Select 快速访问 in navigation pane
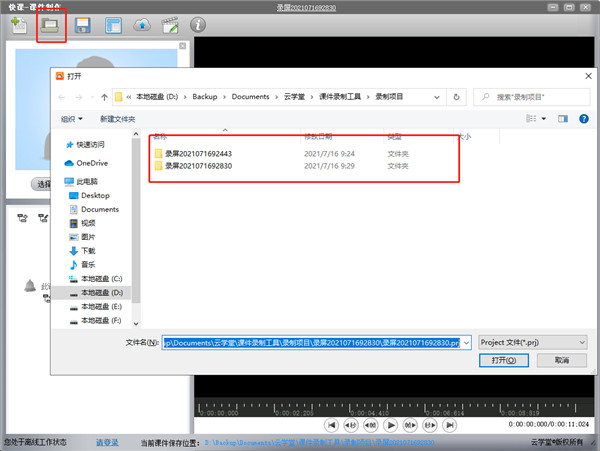600x451 pixels. [90, 145]
